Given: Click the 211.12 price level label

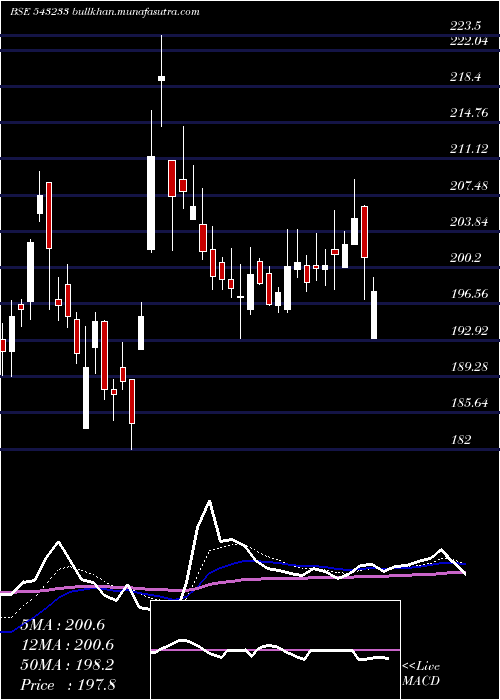Looking at the screenshot, I should pyautogui.click(x=469, y=150).
